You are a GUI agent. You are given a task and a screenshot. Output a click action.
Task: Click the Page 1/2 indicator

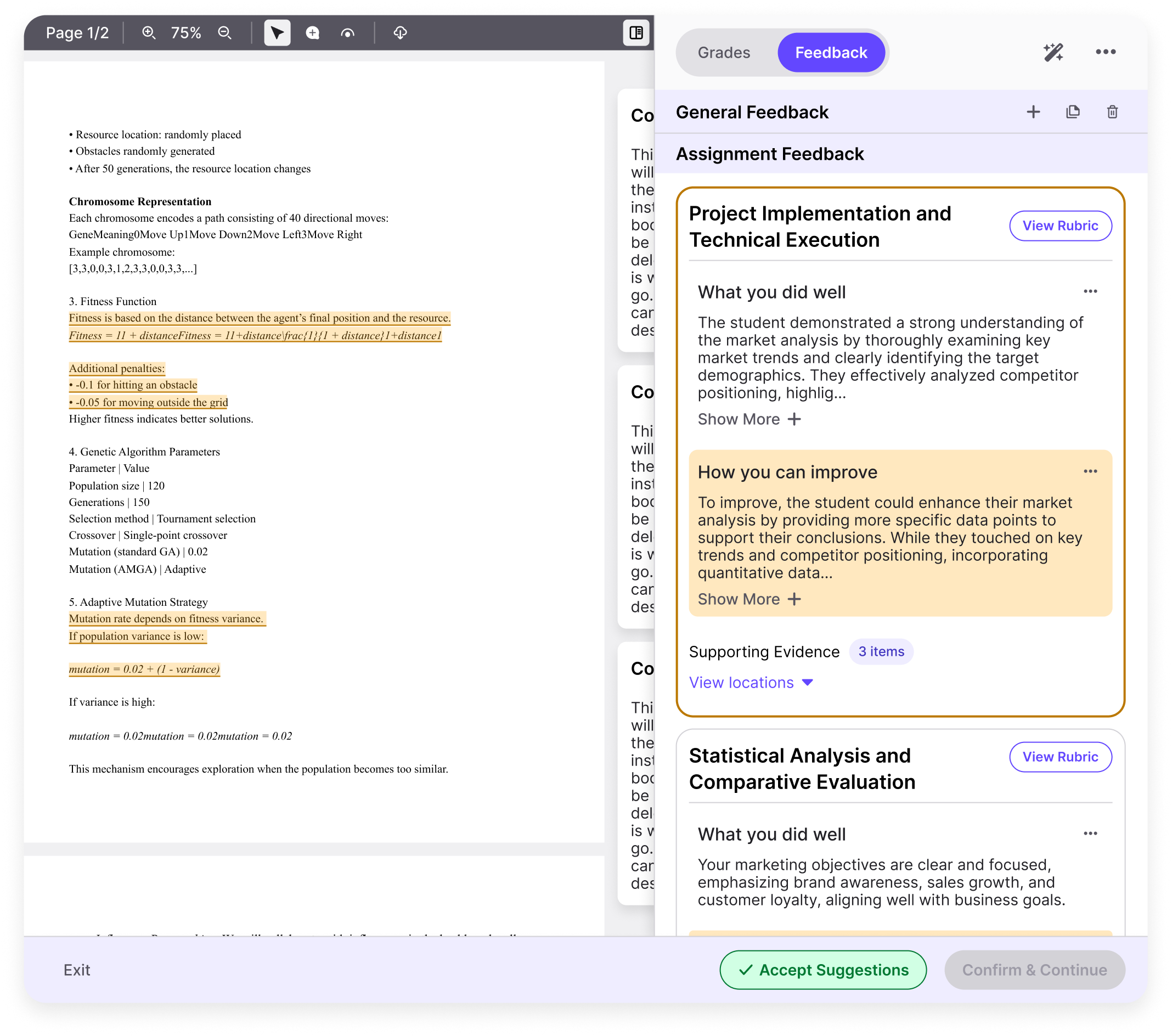77,33
